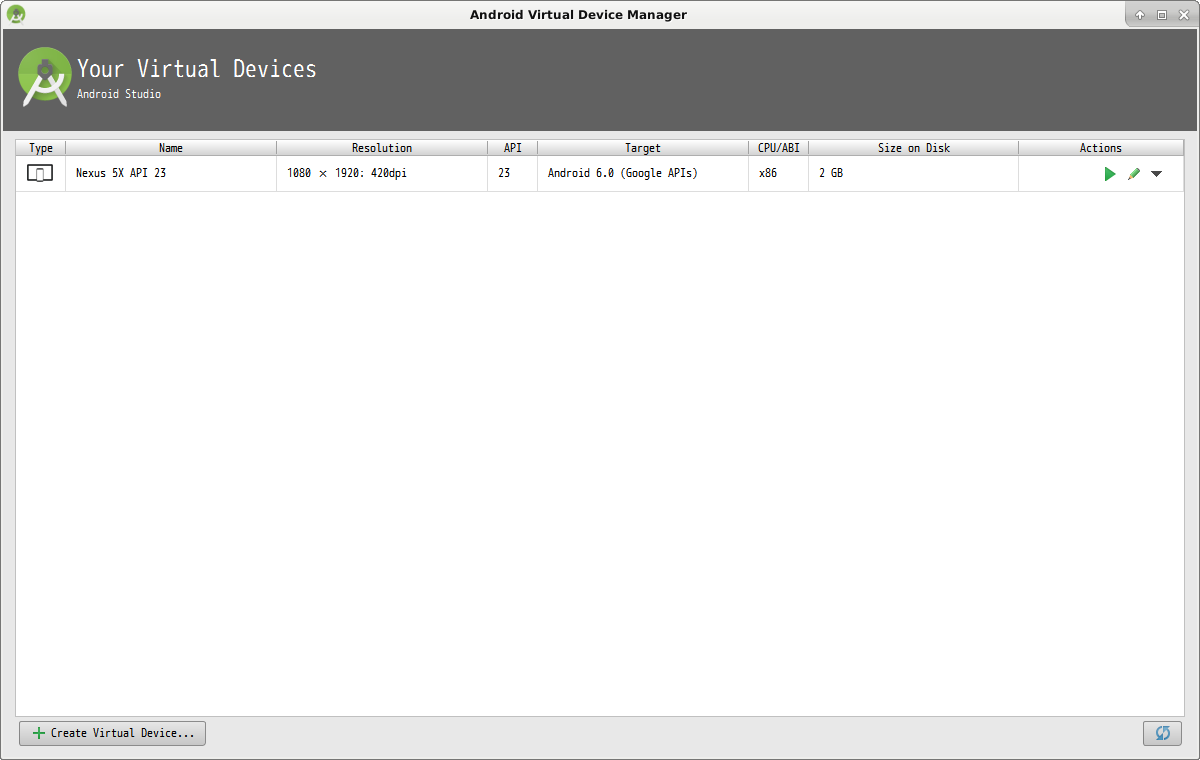Select the Android 6.0 (Google APIs) target cell

click(622, 173)
